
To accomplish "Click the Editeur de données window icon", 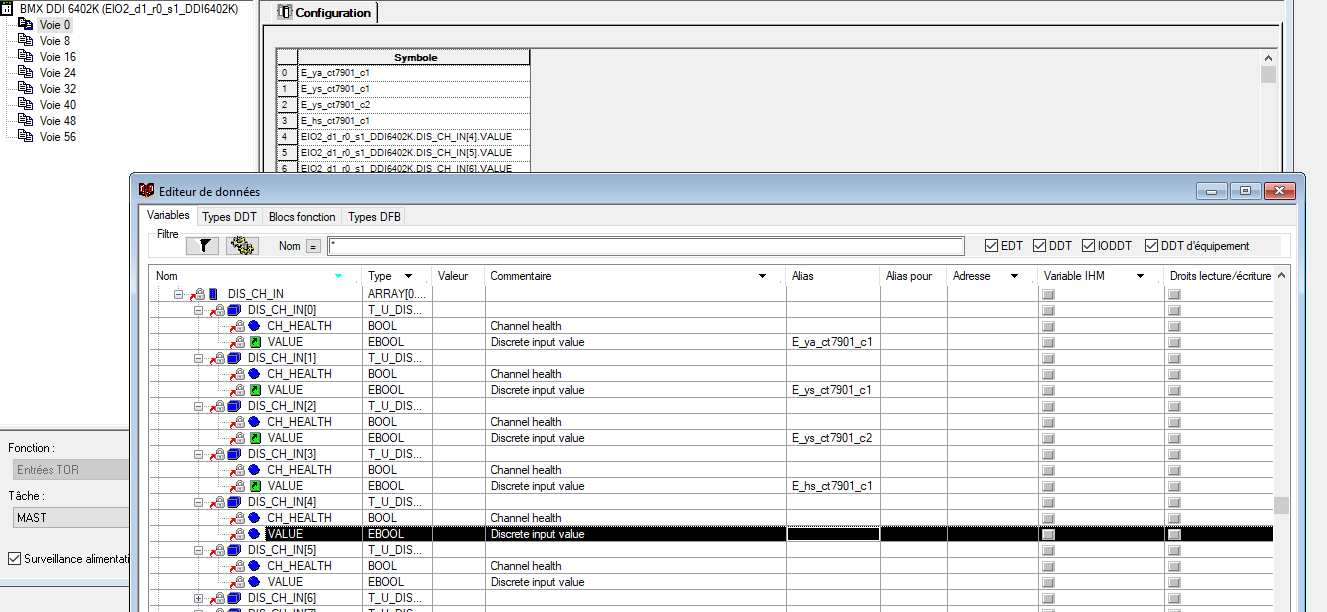I will (146, 190).
